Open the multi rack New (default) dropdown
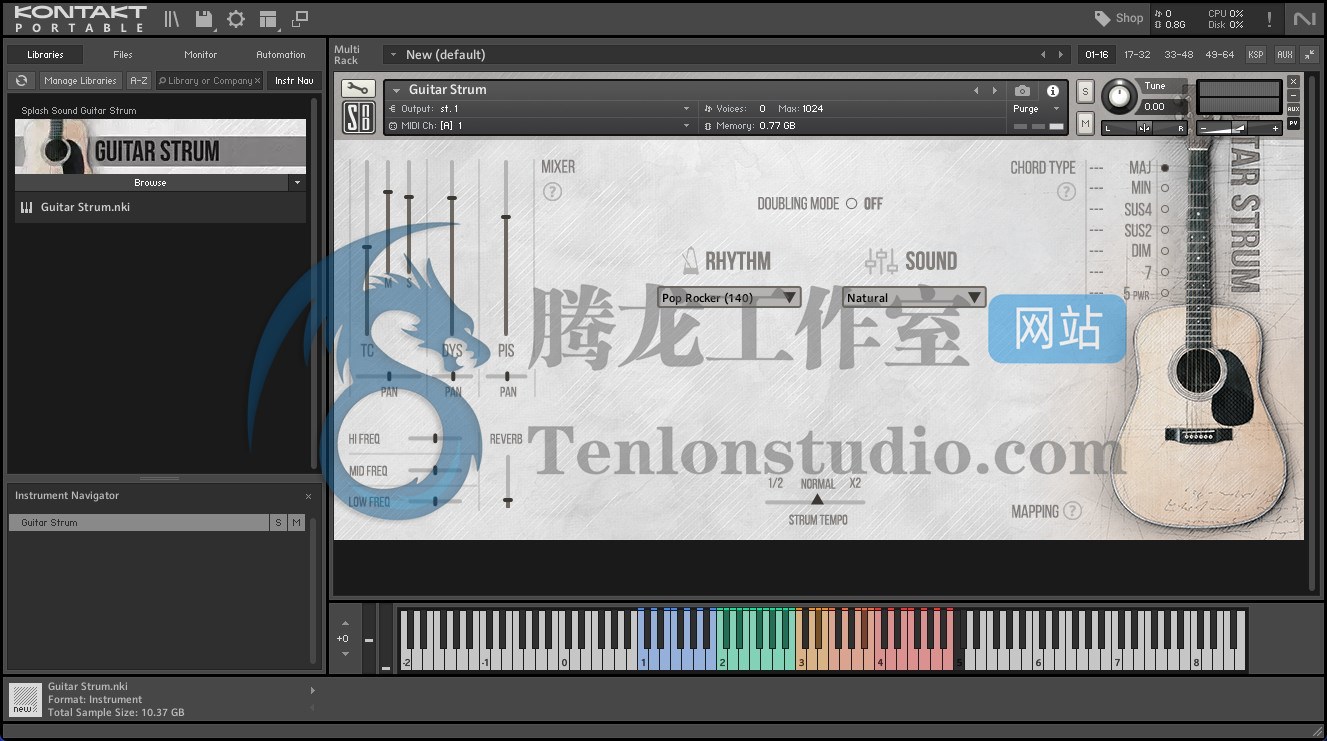 coord(395,55)
